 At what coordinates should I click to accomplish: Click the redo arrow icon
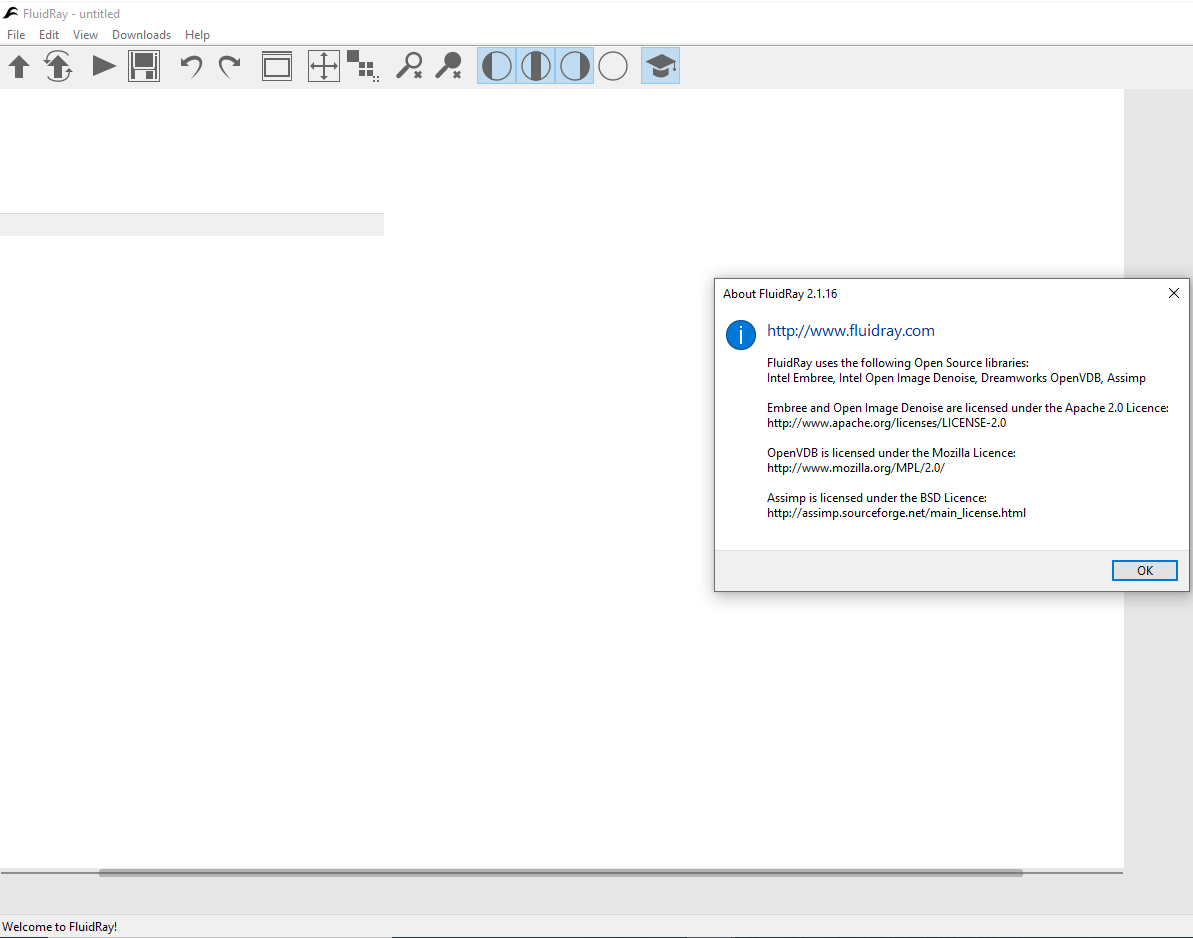coord(230,67)
